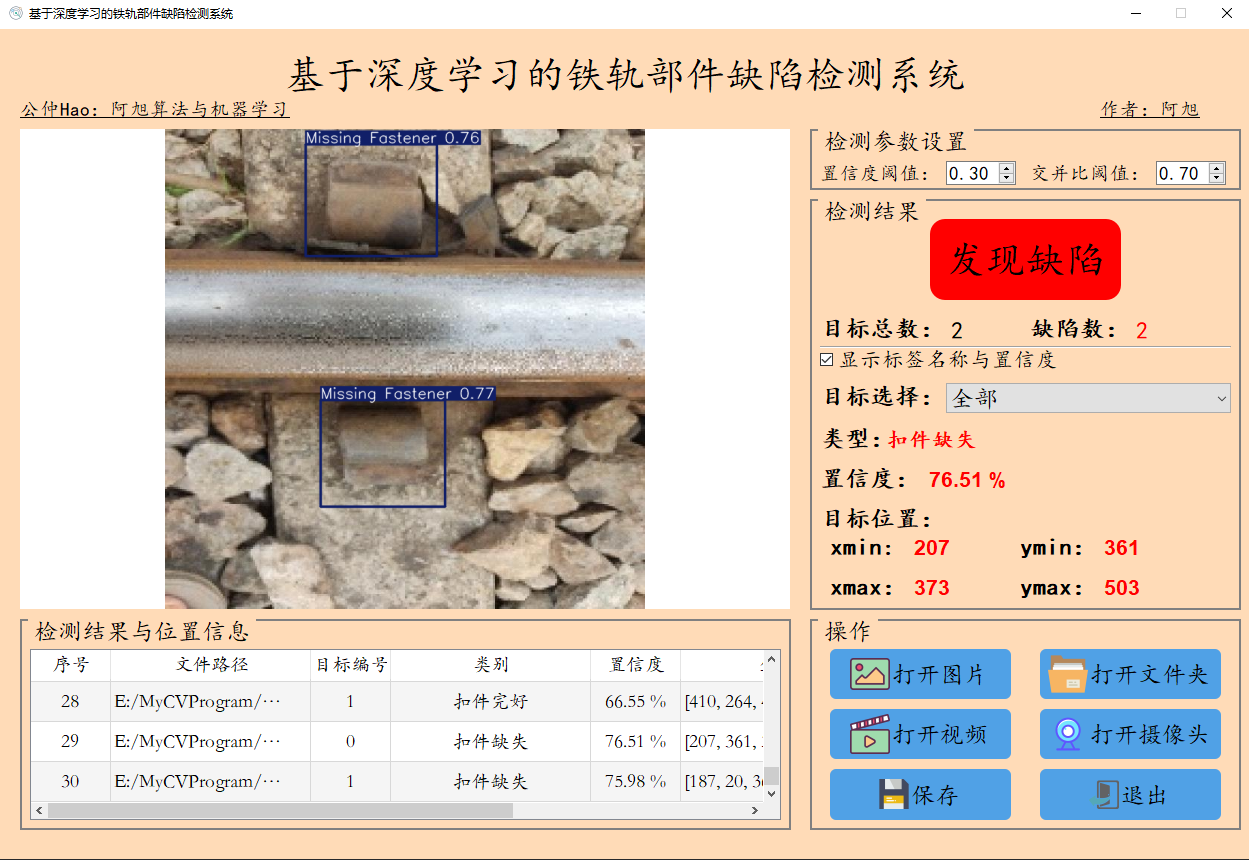Click the 66.55 % confidence cell

[x=636, y=702]
